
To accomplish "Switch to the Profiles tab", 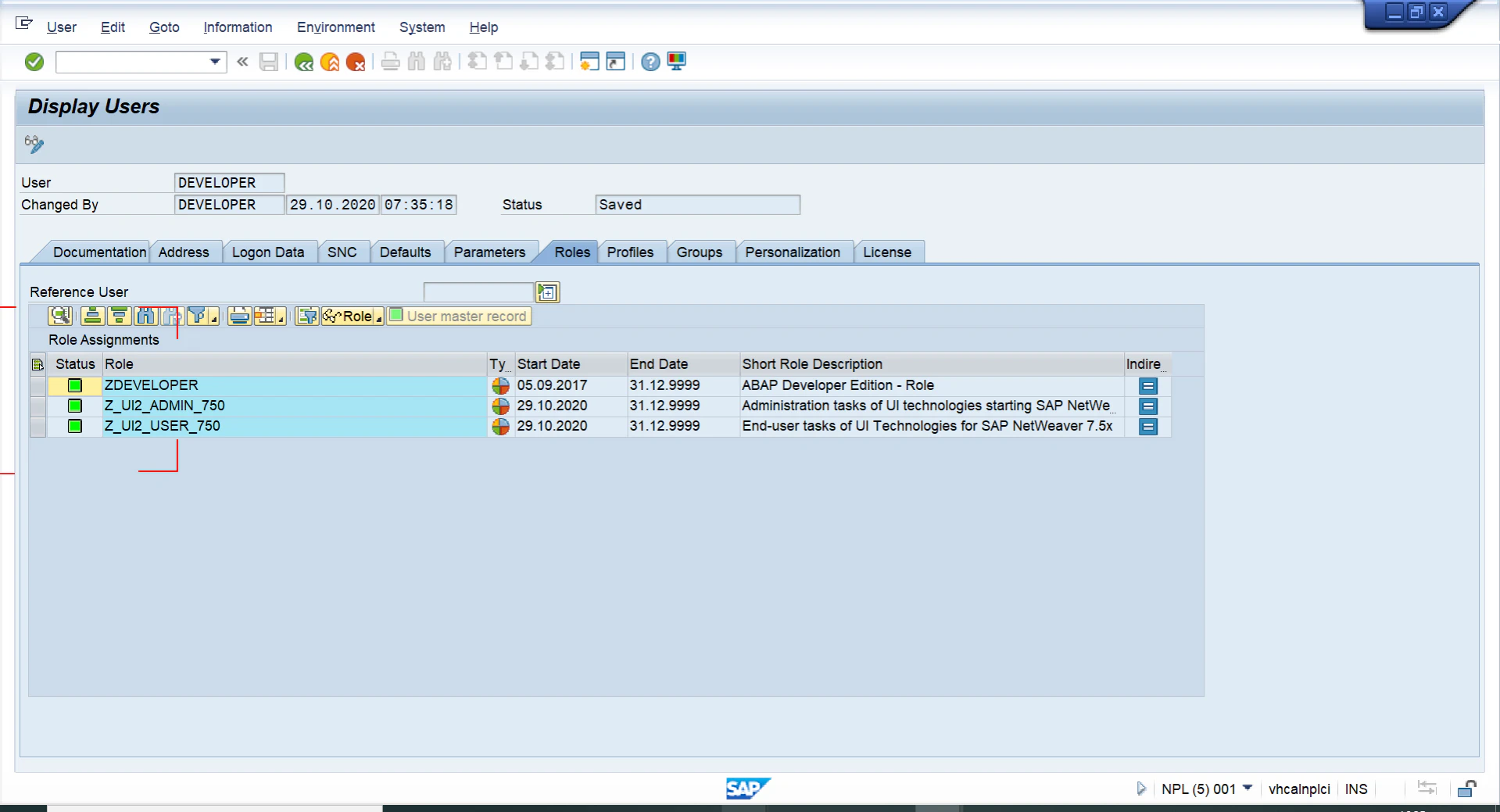I will (630, 252).
